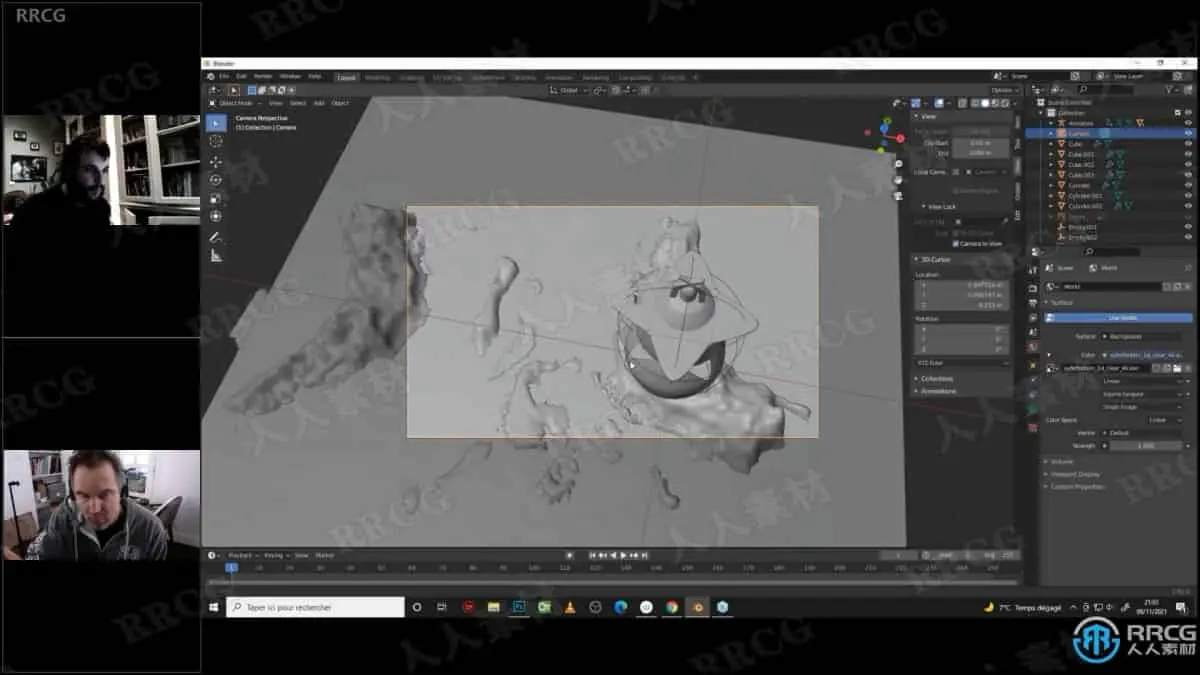Select the Transform tool
Viewport: 1200px width, 675px height.
click(x=215, y=216)
